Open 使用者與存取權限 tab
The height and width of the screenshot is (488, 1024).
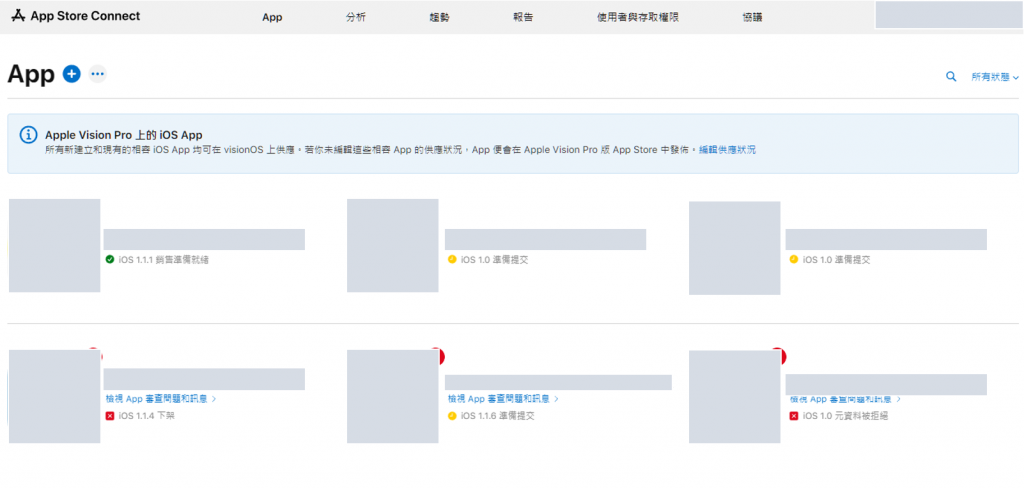click(638, 18)
